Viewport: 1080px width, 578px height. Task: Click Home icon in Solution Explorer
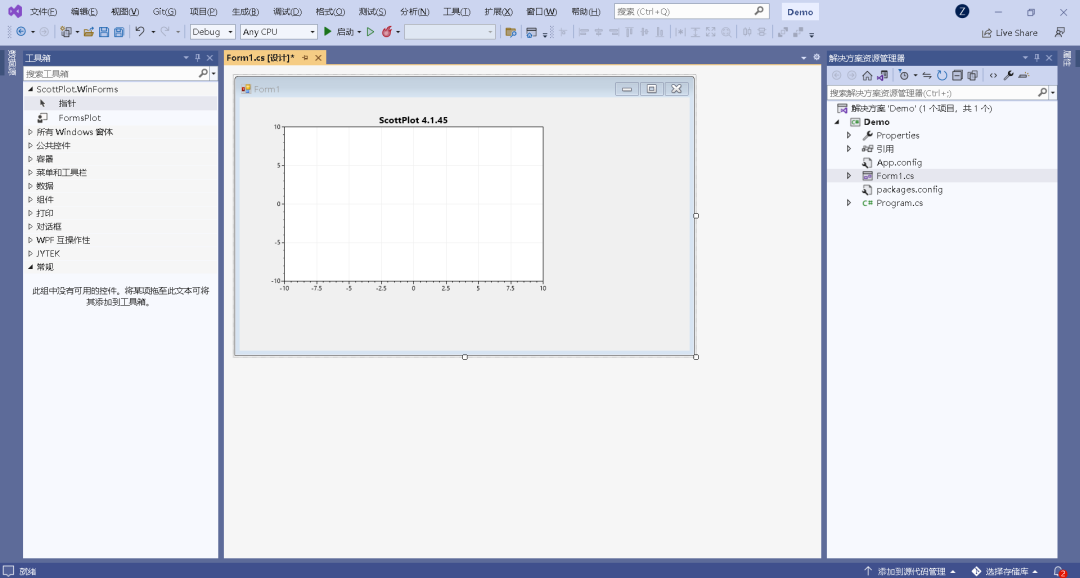pyautogui.click(x=867, y=75)
